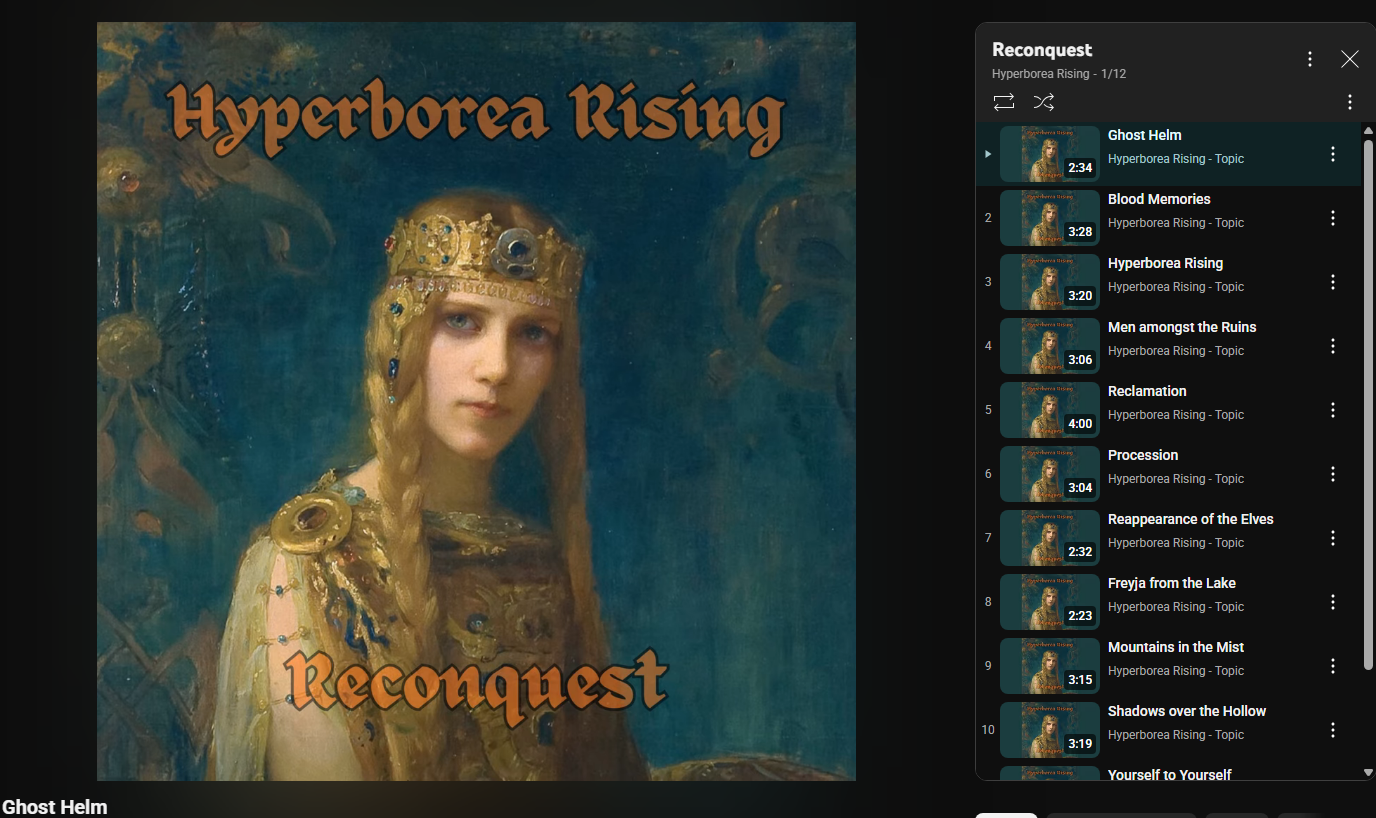Click channel name under Blood Memories
Image resolution: width=1376 pixels, height=818 pixels.
1176,223
